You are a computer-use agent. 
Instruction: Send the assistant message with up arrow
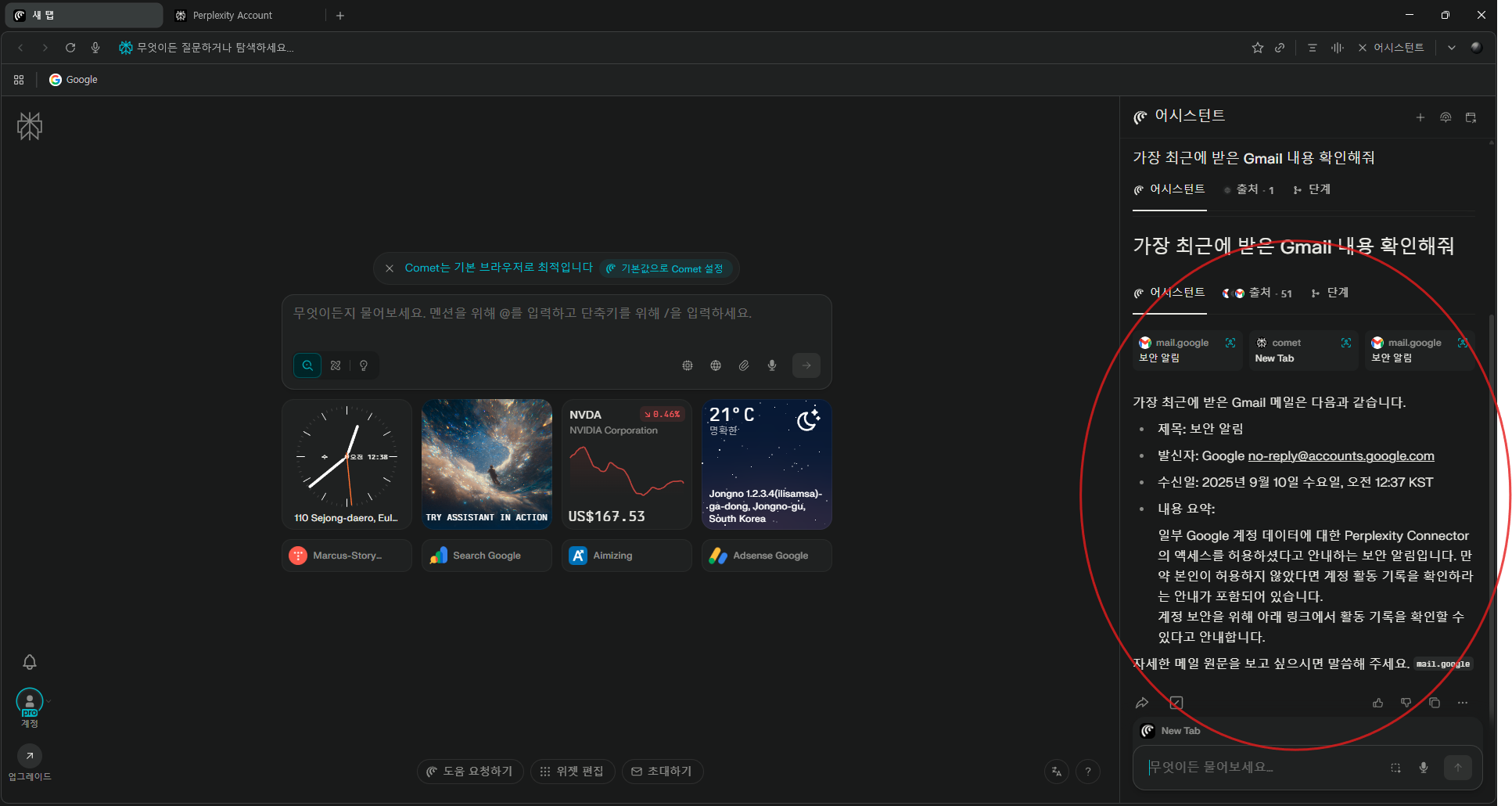pyautogui.click(x=1458, y=768)
